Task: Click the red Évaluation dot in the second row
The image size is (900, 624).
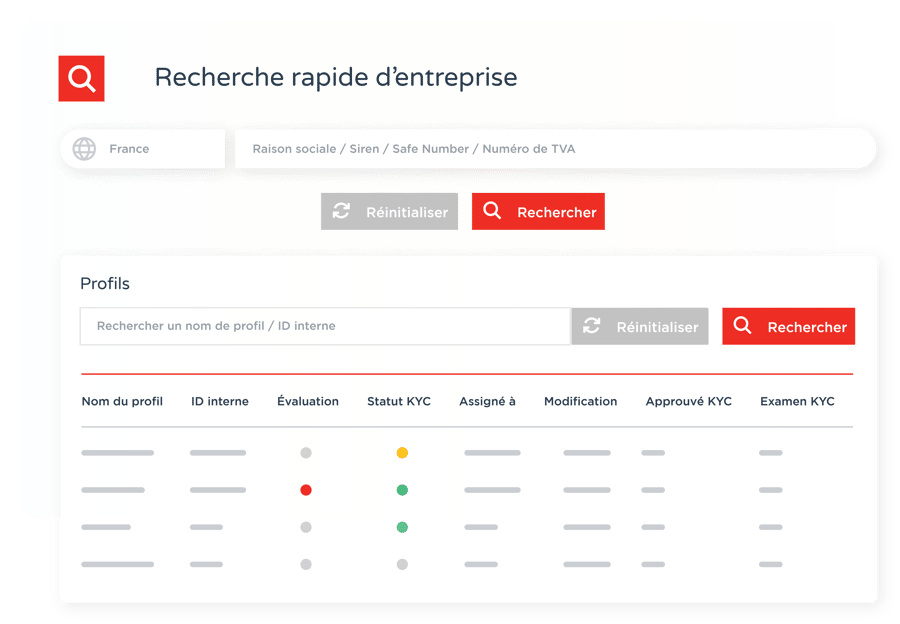Action: click(x=306, y=490)
